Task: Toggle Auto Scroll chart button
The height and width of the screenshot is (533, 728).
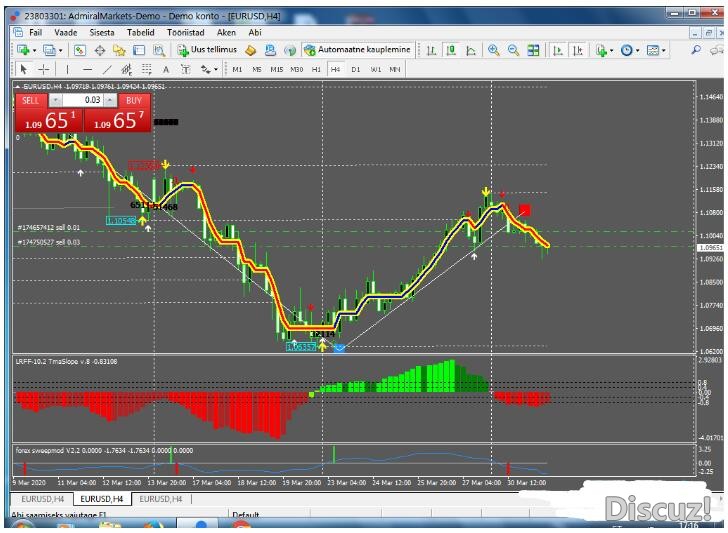Action: coord(558,50)
